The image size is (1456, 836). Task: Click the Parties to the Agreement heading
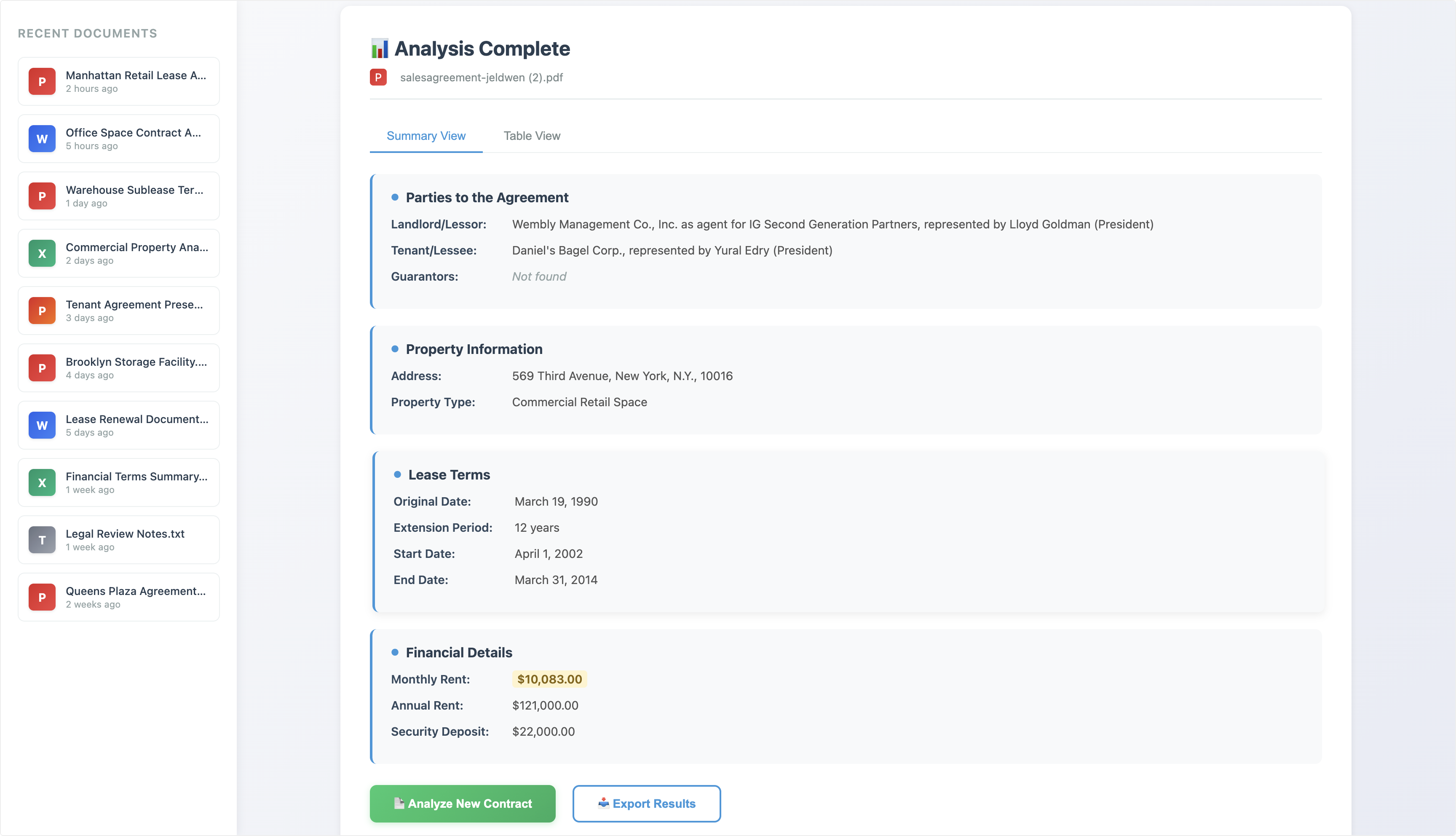pyautogui.click(x=487, y=198)
